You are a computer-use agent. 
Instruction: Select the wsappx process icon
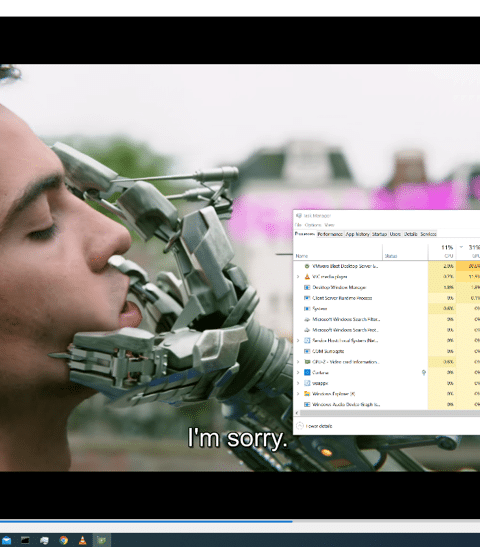(307, 383)
